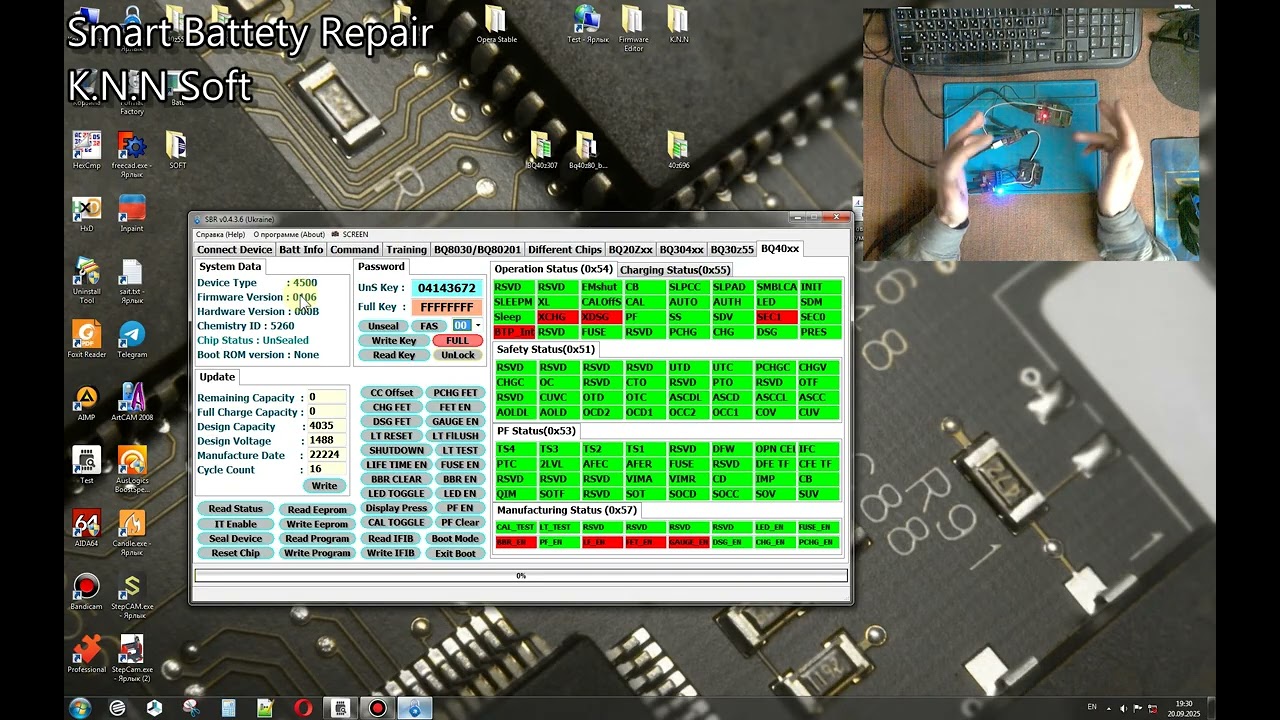The height and width of the screenshot is (720, 1280).
Task: Open the Справка (Help) menu
Action: (220, 234)
